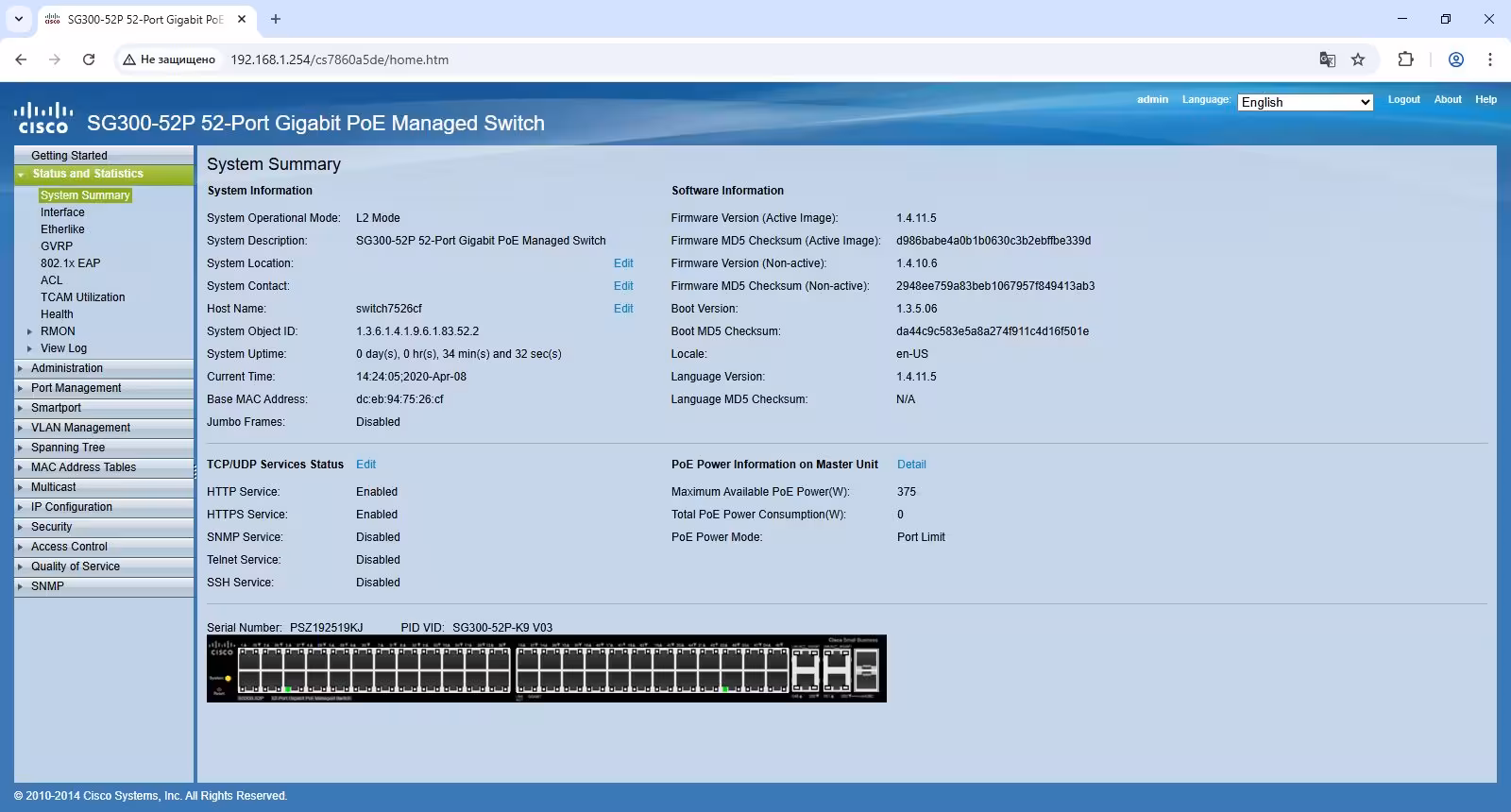
Task: Edit the System Location
Action: (x=623, y=263)
